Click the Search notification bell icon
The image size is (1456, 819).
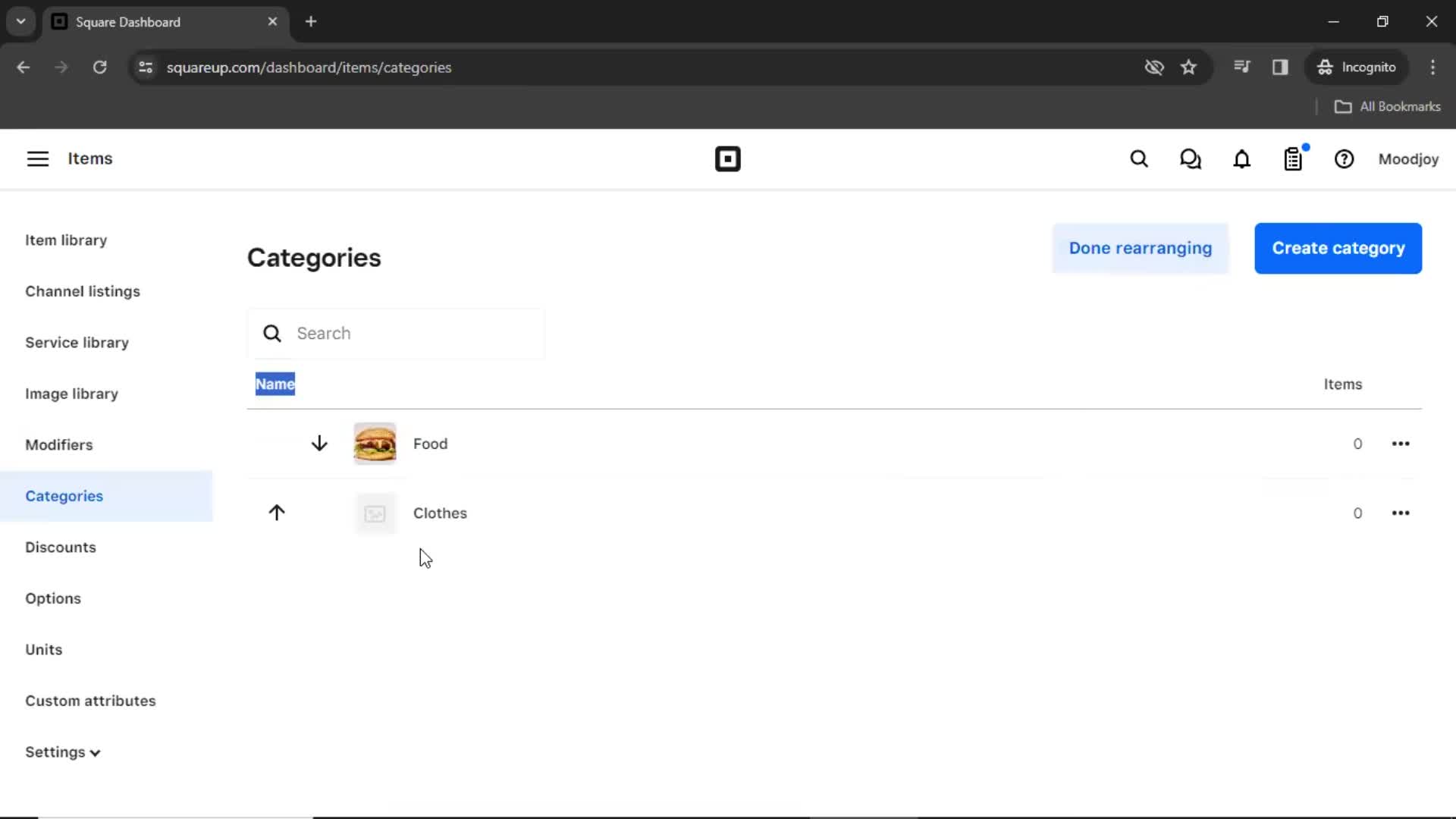coord(1242,159)
